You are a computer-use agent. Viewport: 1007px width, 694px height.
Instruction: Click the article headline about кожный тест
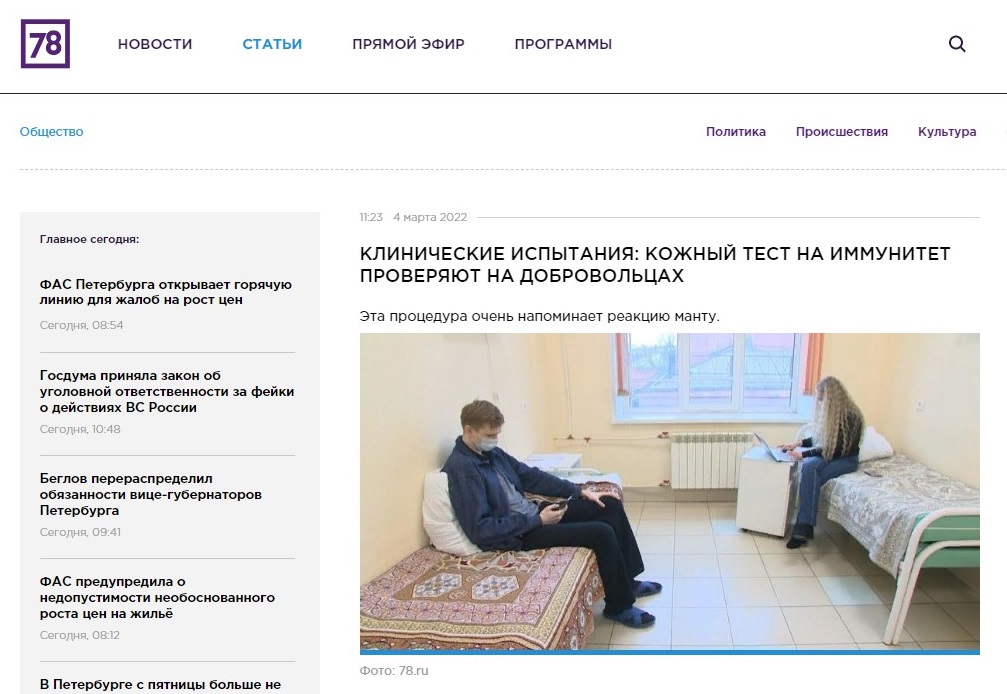click(655, 265)
